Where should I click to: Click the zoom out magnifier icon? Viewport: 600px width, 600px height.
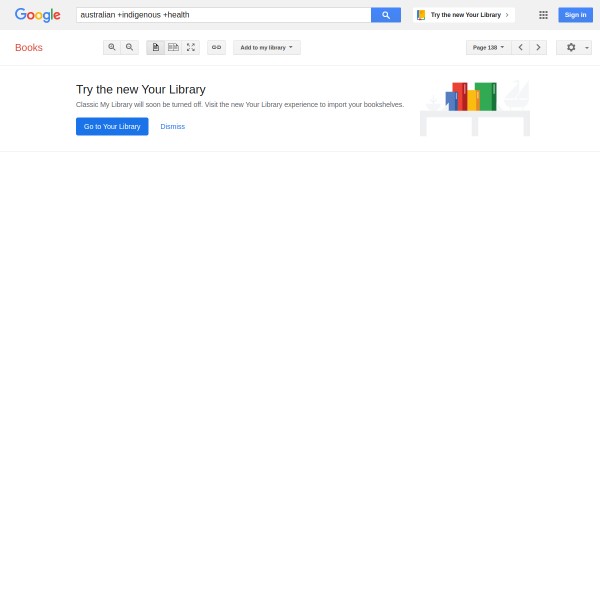[130, 47]
